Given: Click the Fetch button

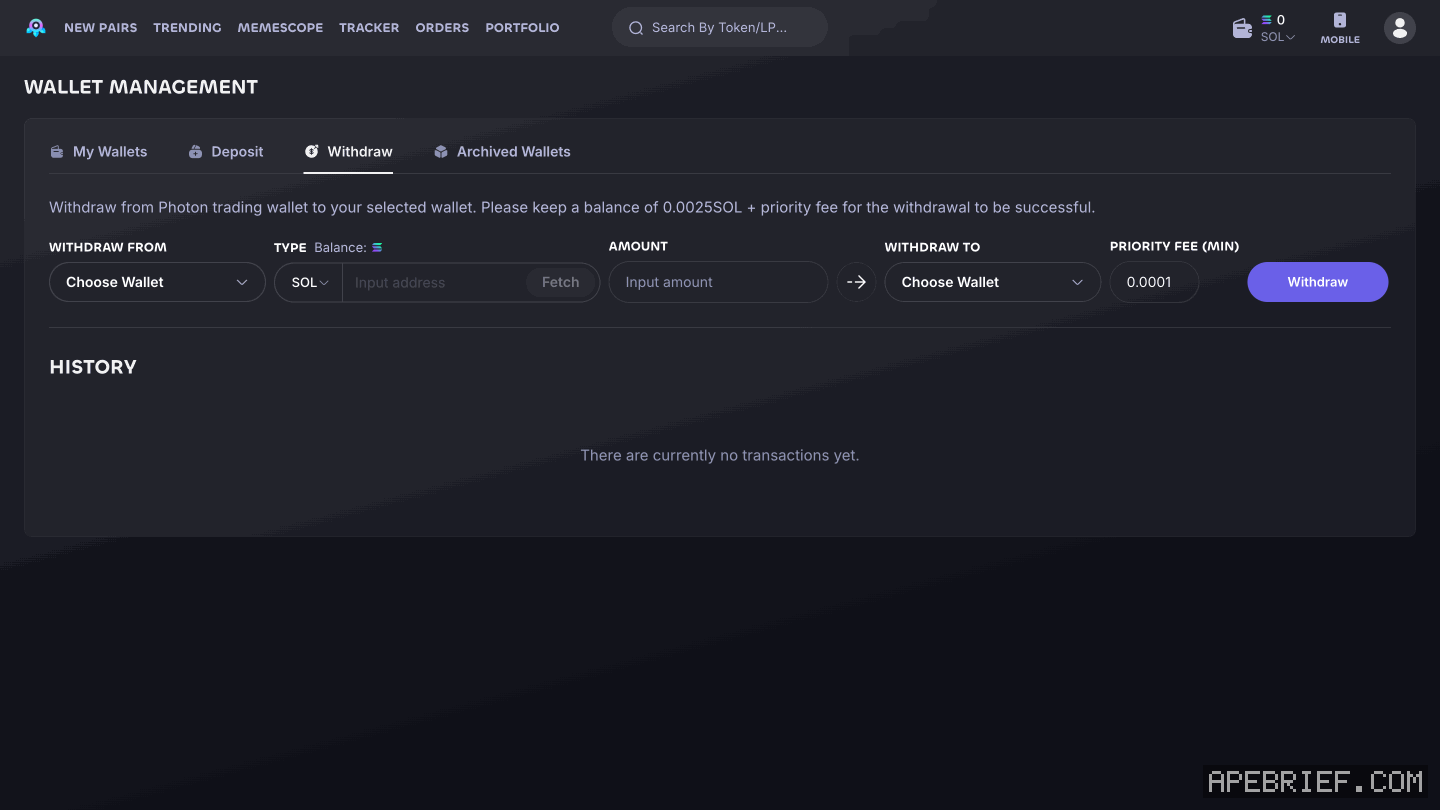Looking at the screenshot, I should tap(560, 282).
